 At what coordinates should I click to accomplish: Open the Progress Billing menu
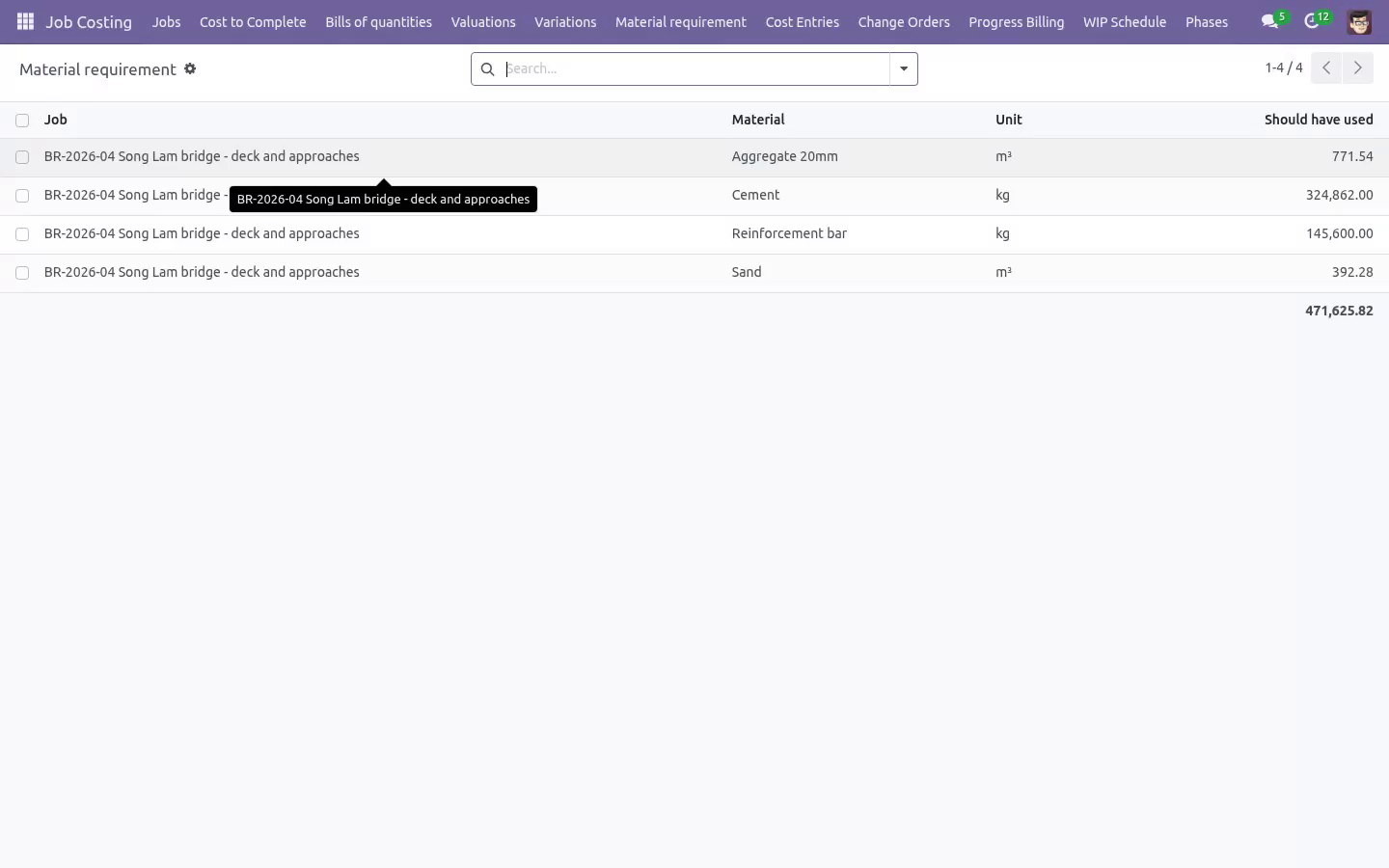click(1017, 22)
